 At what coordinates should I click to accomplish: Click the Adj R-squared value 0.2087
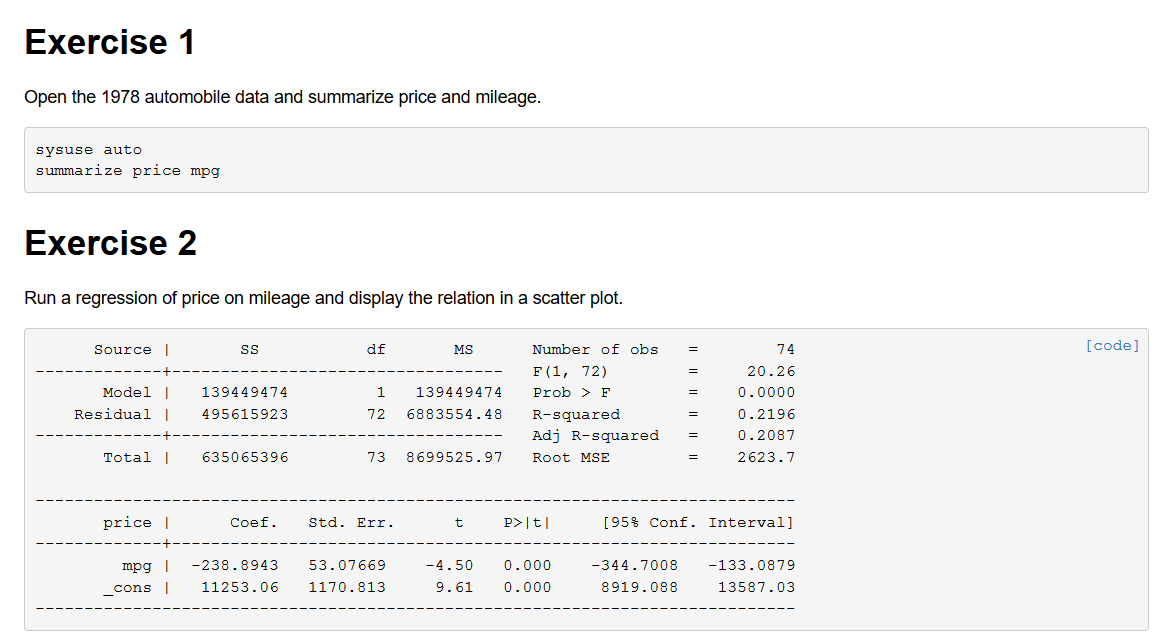(x=766, y=436)
